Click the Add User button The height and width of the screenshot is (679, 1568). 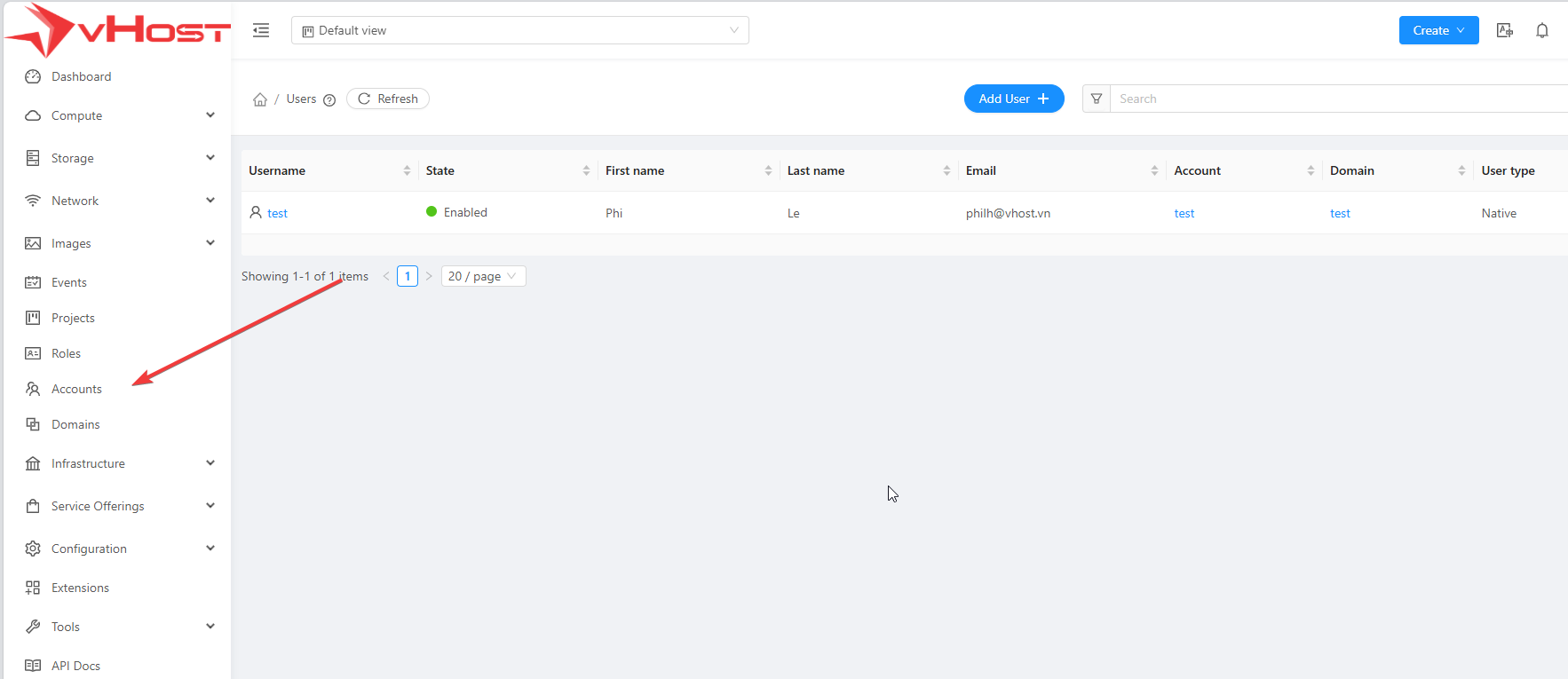(1013, 99)
